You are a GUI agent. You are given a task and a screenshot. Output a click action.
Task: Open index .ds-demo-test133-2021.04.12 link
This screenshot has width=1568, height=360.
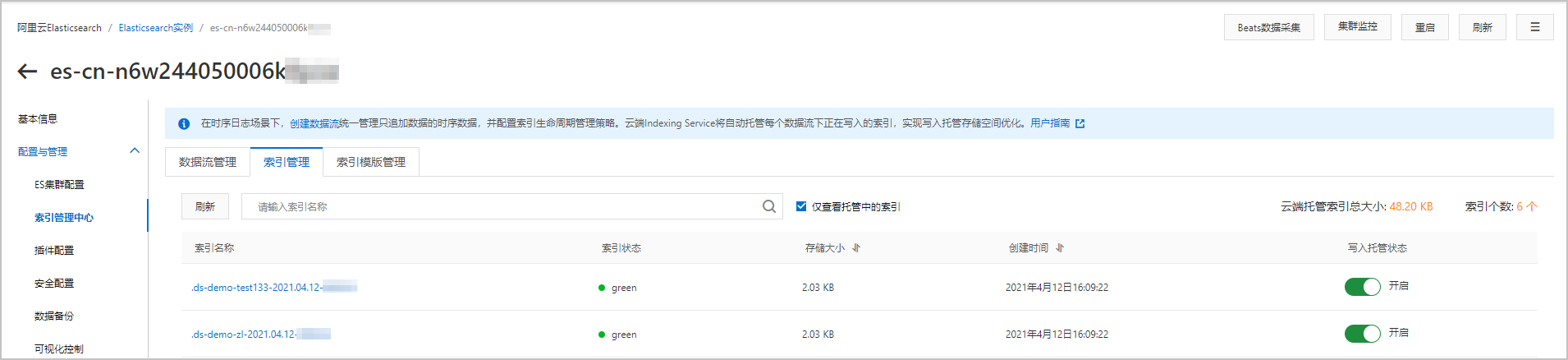(274, 288)
